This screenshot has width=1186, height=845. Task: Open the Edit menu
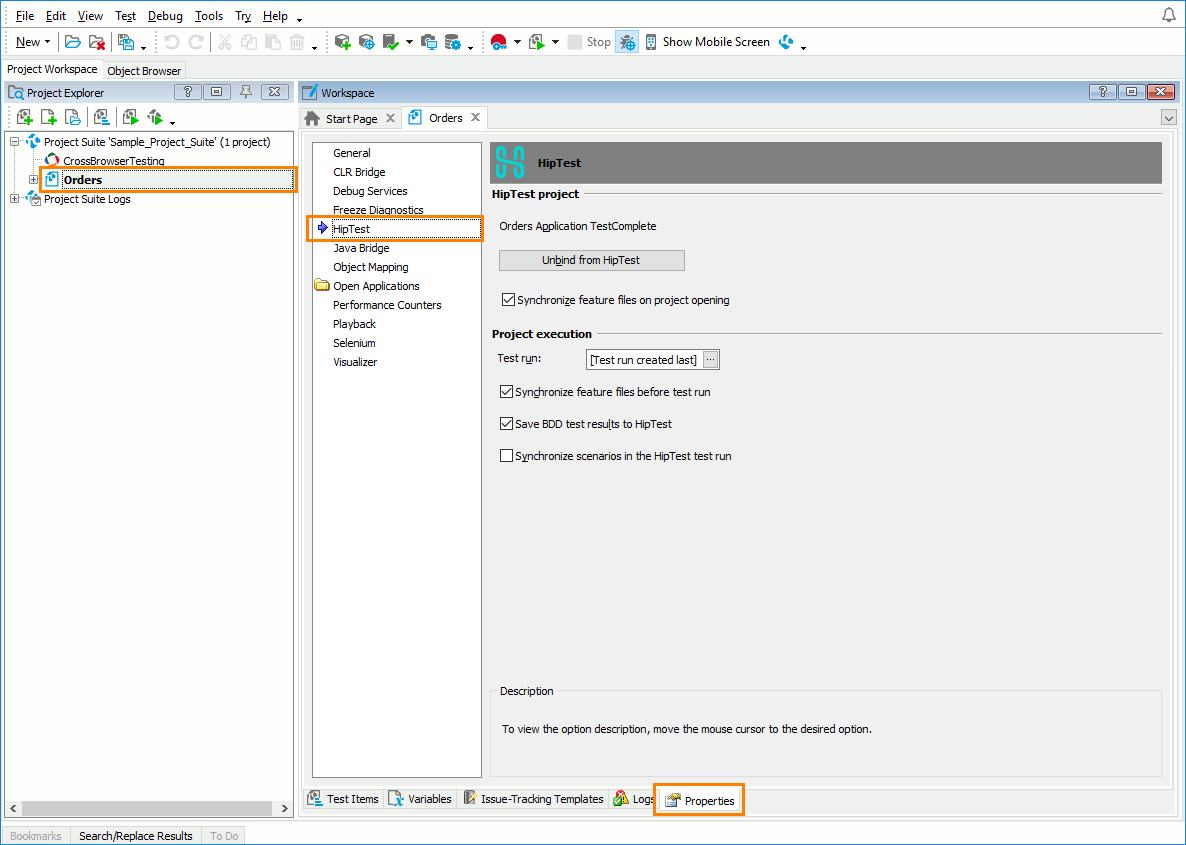click(56, 16)
